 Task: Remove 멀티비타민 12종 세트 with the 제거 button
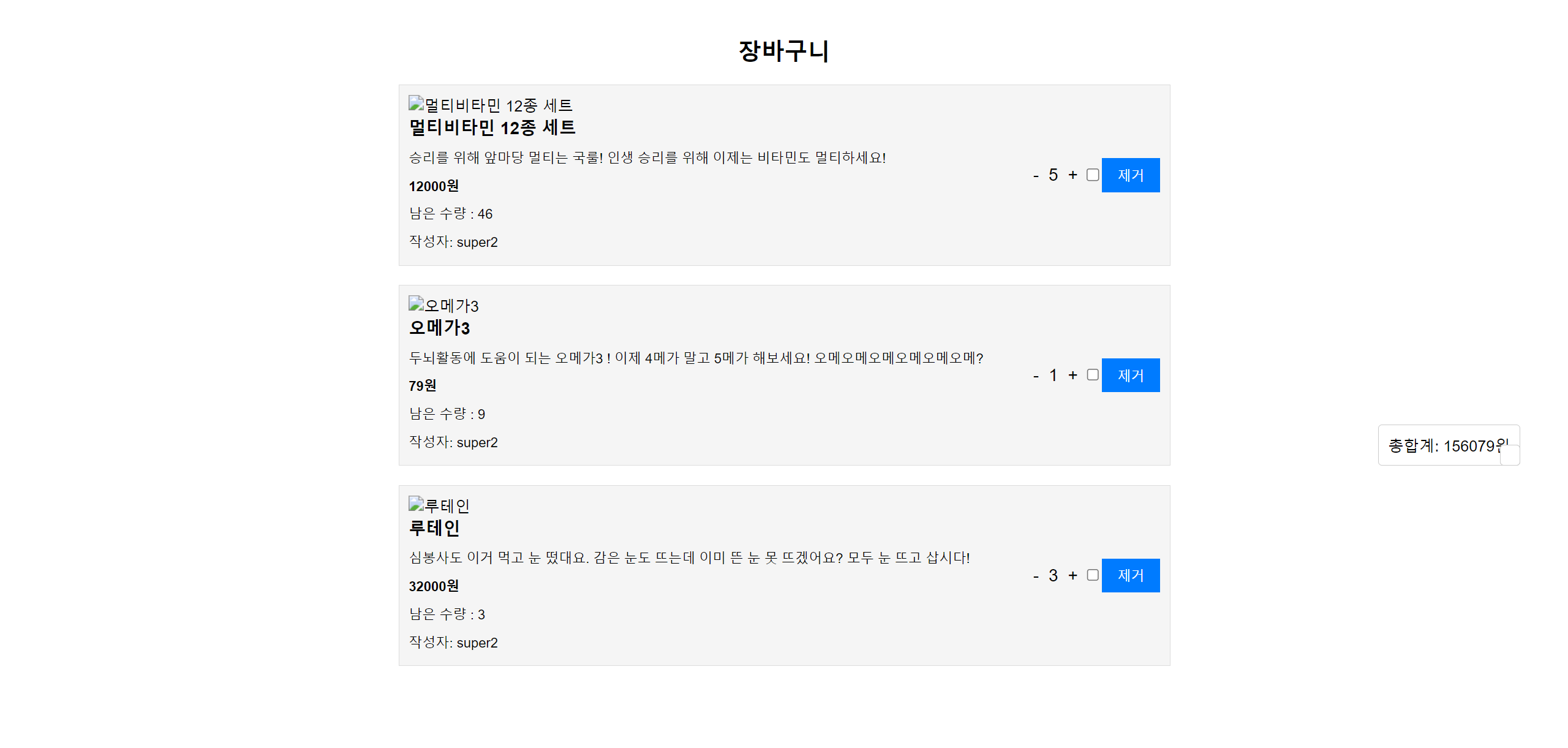(1130, 175)
